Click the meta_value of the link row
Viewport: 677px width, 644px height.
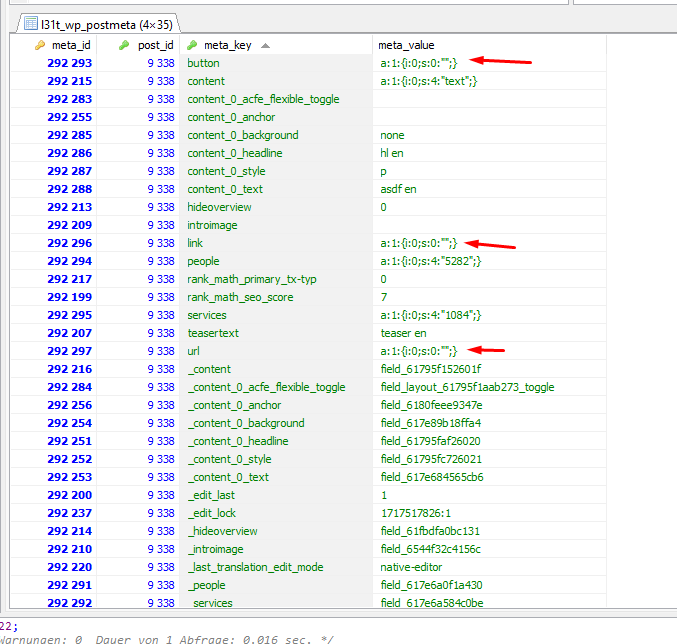click(489, 243)
